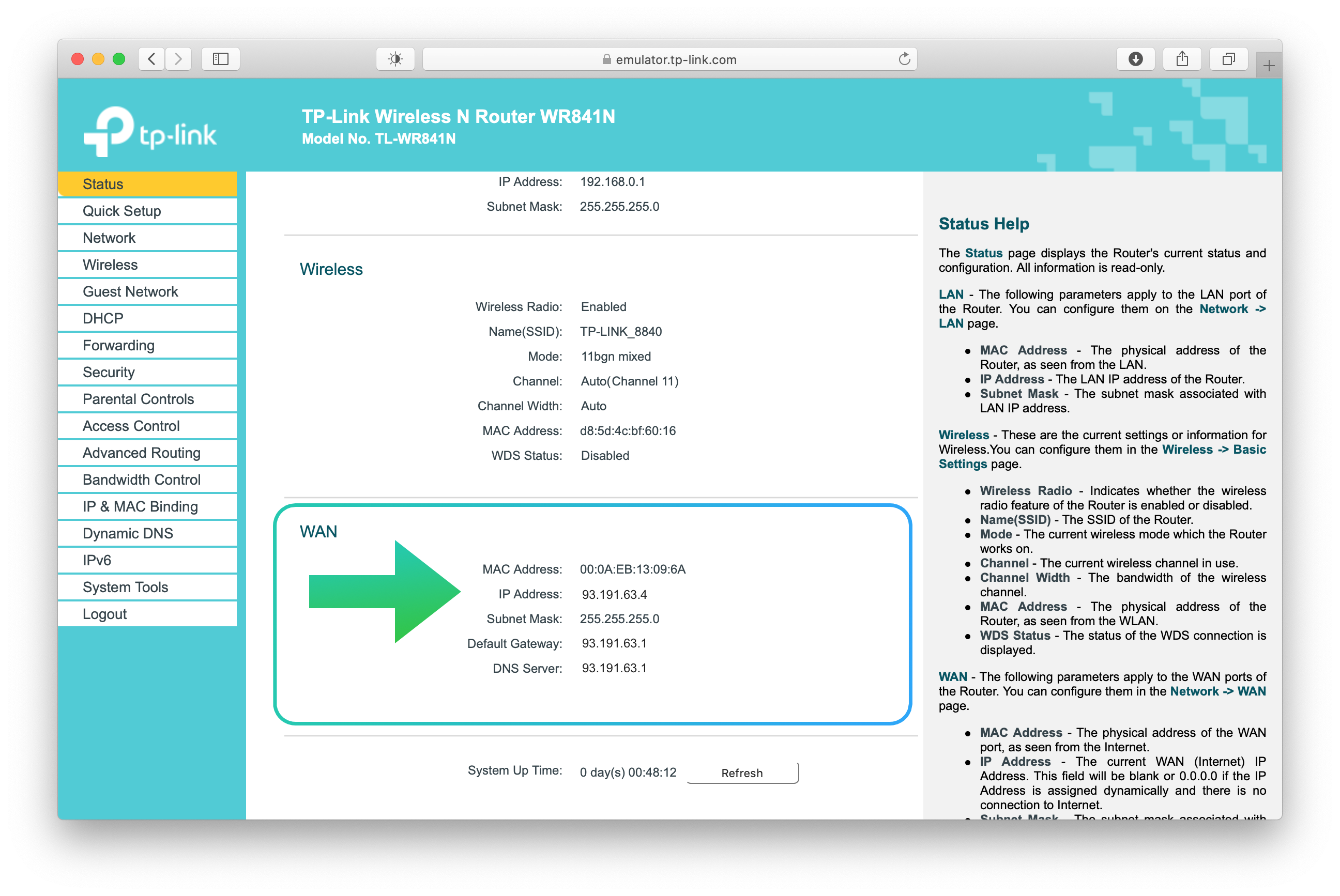Screen dimensions: 1340x896
Task: Click the Network -> WAN reference in help
Action: click(1217, 691)
